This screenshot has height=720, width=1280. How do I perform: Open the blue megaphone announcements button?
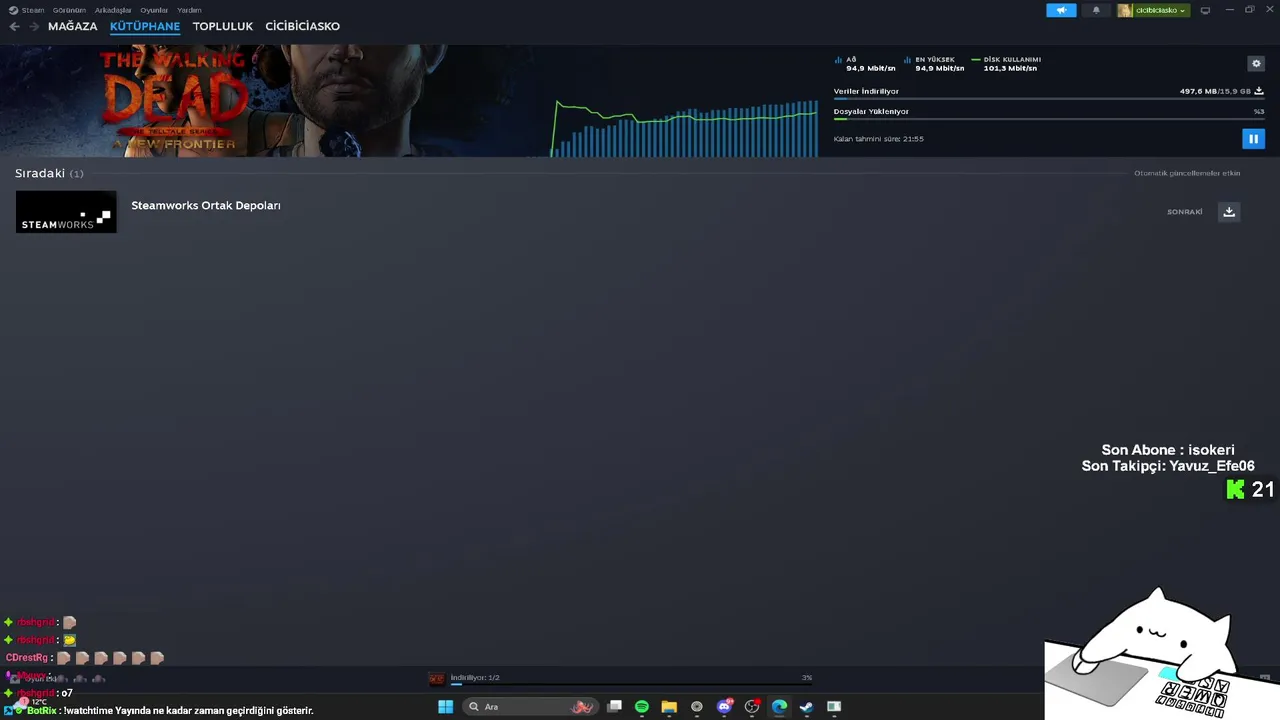pos(1061,10)
